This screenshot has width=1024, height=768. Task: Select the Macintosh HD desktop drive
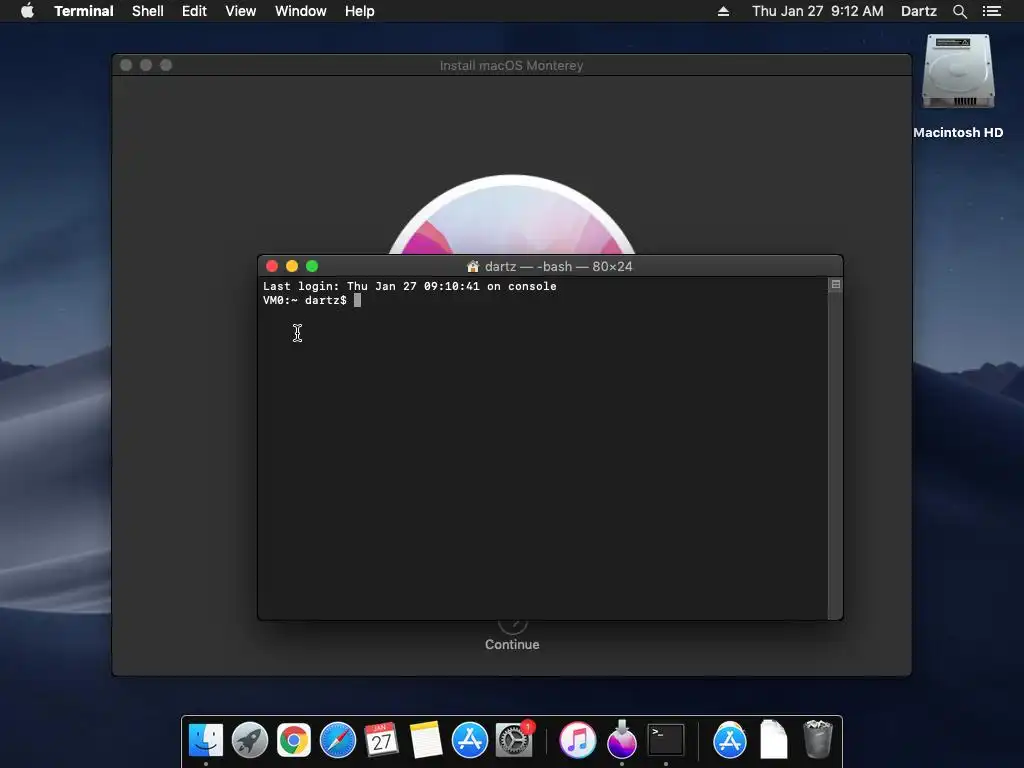(958, 86)
